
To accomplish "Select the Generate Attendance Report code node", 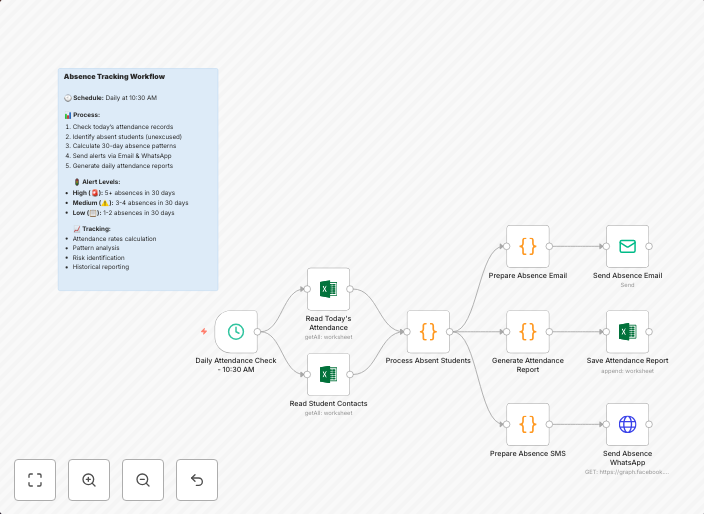I will point(527,331).
